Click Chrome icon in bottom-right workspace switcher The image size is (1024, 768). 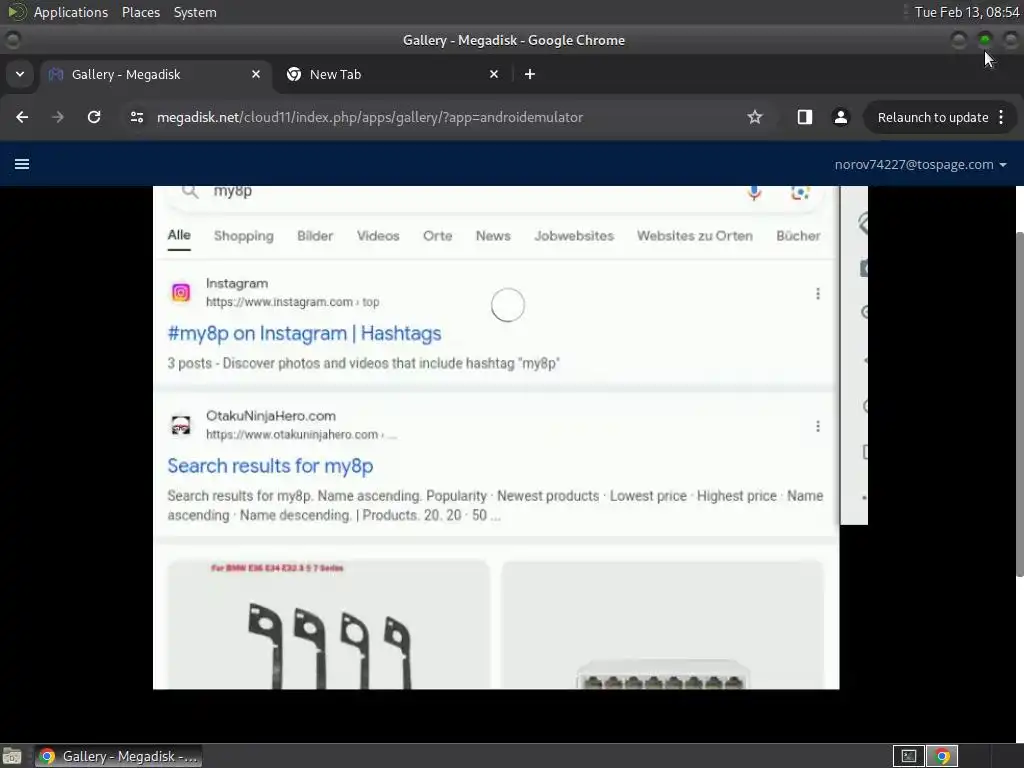point(942,756)
